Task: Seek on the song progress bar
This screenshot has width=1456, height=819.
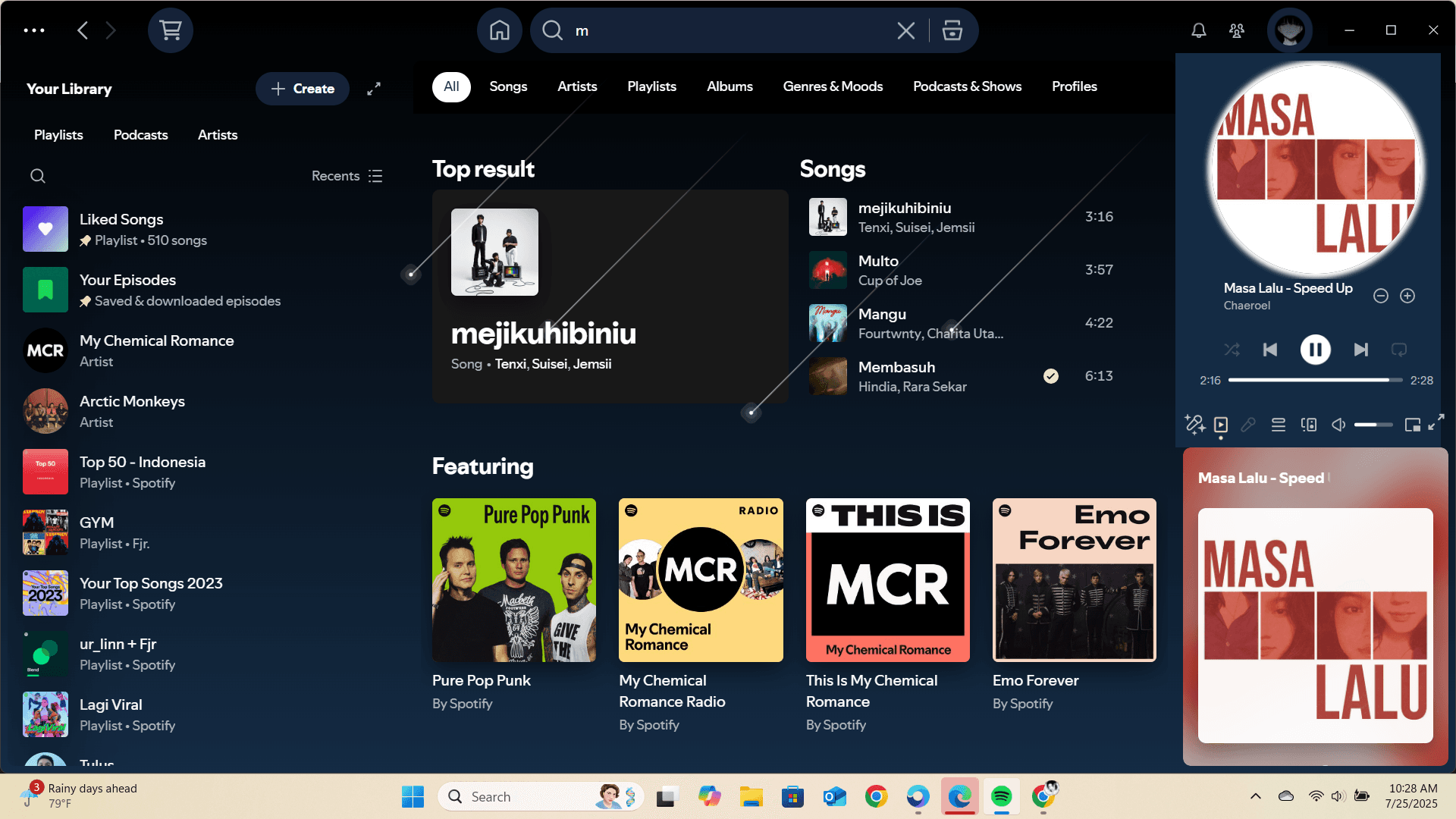Action: [x=1315, y=380]
